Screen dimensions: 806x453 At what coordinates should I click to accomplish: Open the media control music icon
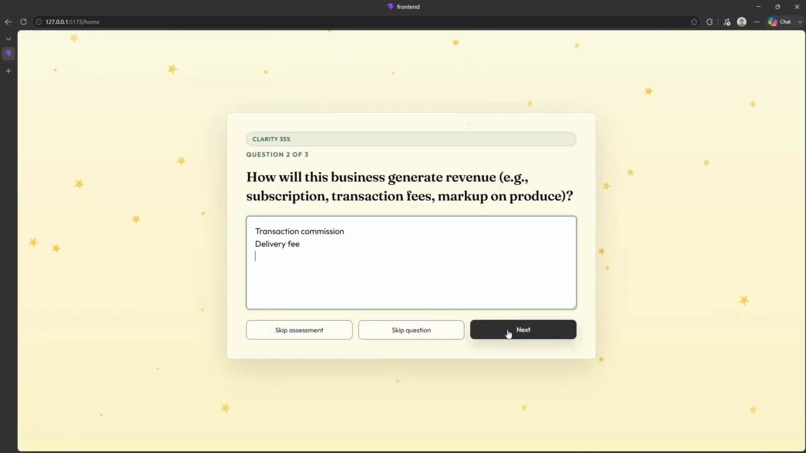coord(726,22)
